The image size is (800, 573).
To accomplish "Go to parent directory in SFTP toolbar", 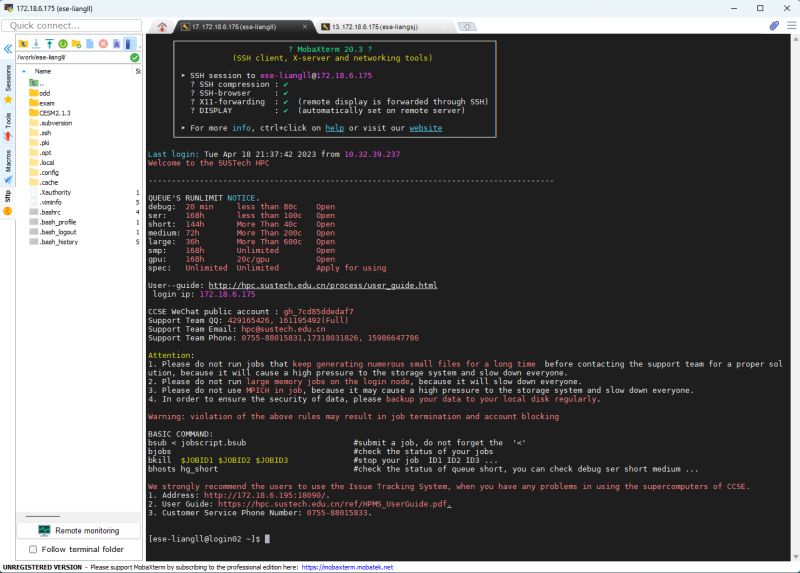I will click(x=23, y=44).
